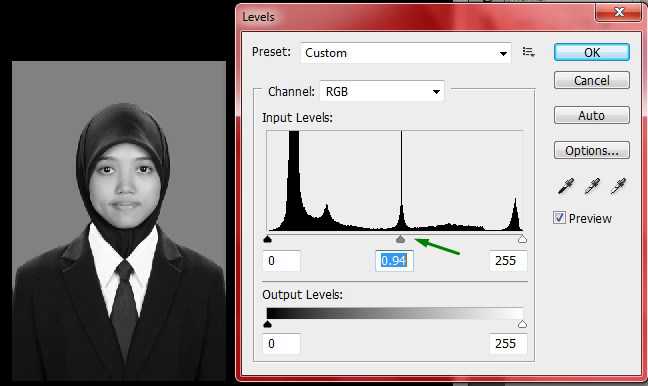Image resolution: width=648 pixels, height=386 pixels.
Task: Click the midtone gray slider handle
Action: [400, 239]
